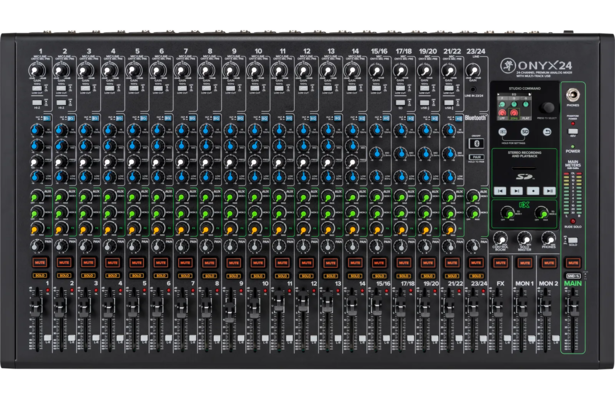Click channel 7's orange FX send knob
This screenshot has width=615, height=400.
182,229
